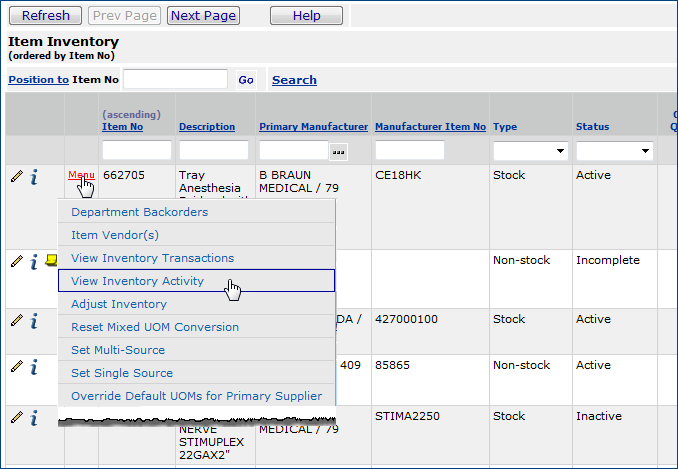The image size is (678, 469).
Task: Click the edit pencil on the Incomplete item row
Action: click(x=16, y=261)
